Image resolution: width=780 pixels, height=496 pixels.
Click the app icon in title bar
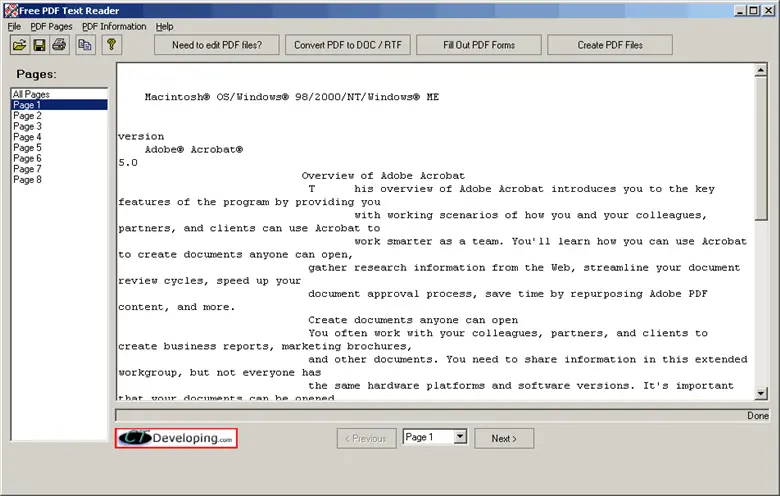pos(11,10)
